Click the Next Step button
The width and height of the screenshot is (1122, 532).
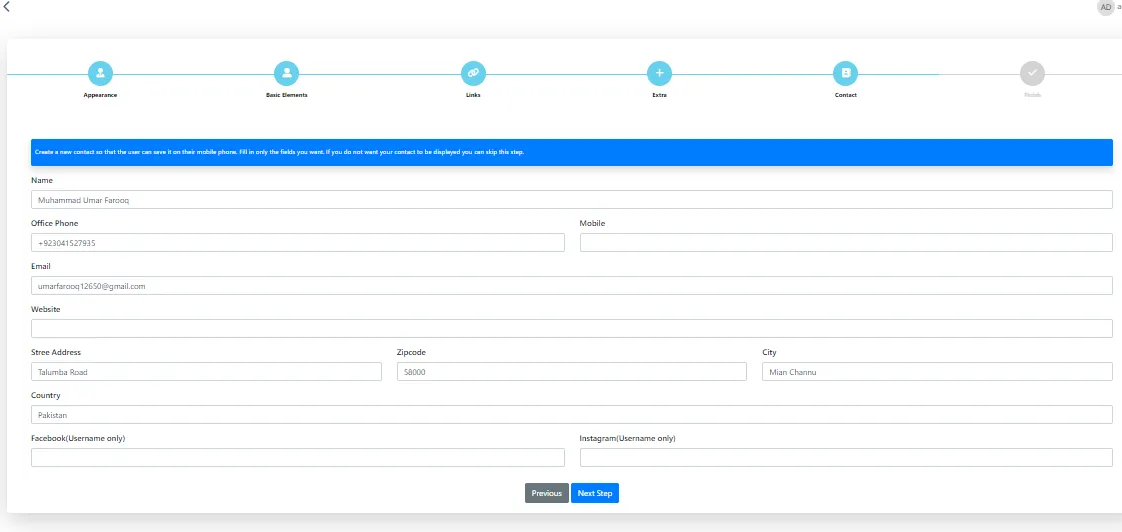595,493
